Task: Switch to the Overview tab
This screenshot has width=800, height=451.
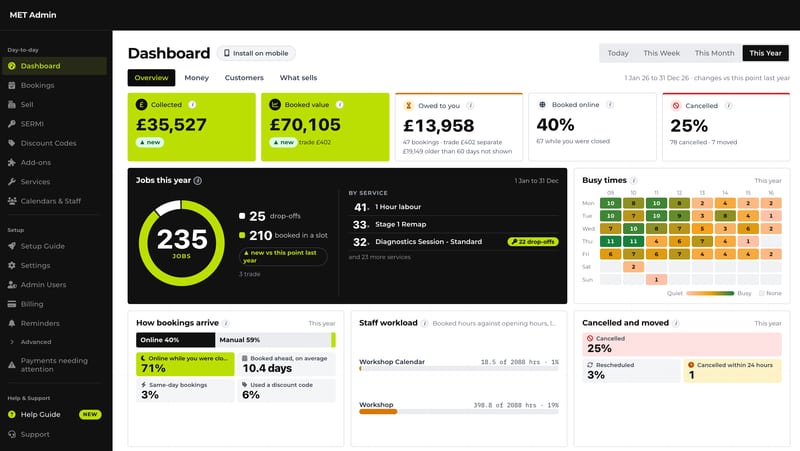Action: click(151, 78)
